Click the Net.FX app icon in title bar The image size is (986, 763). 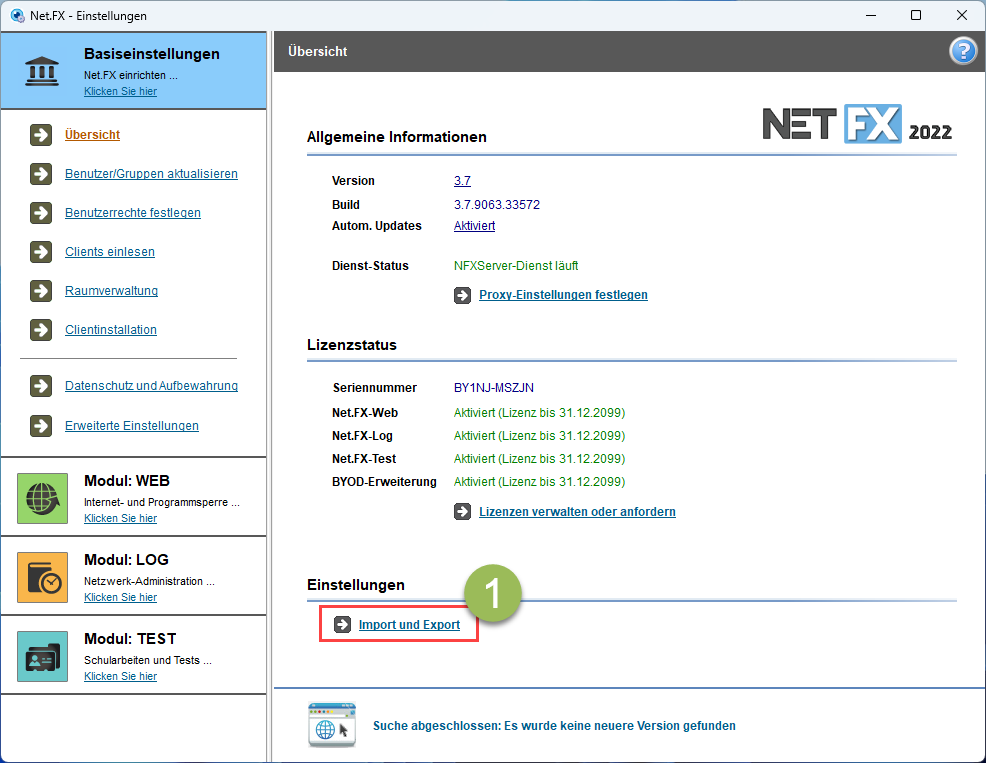coord(18,15)
